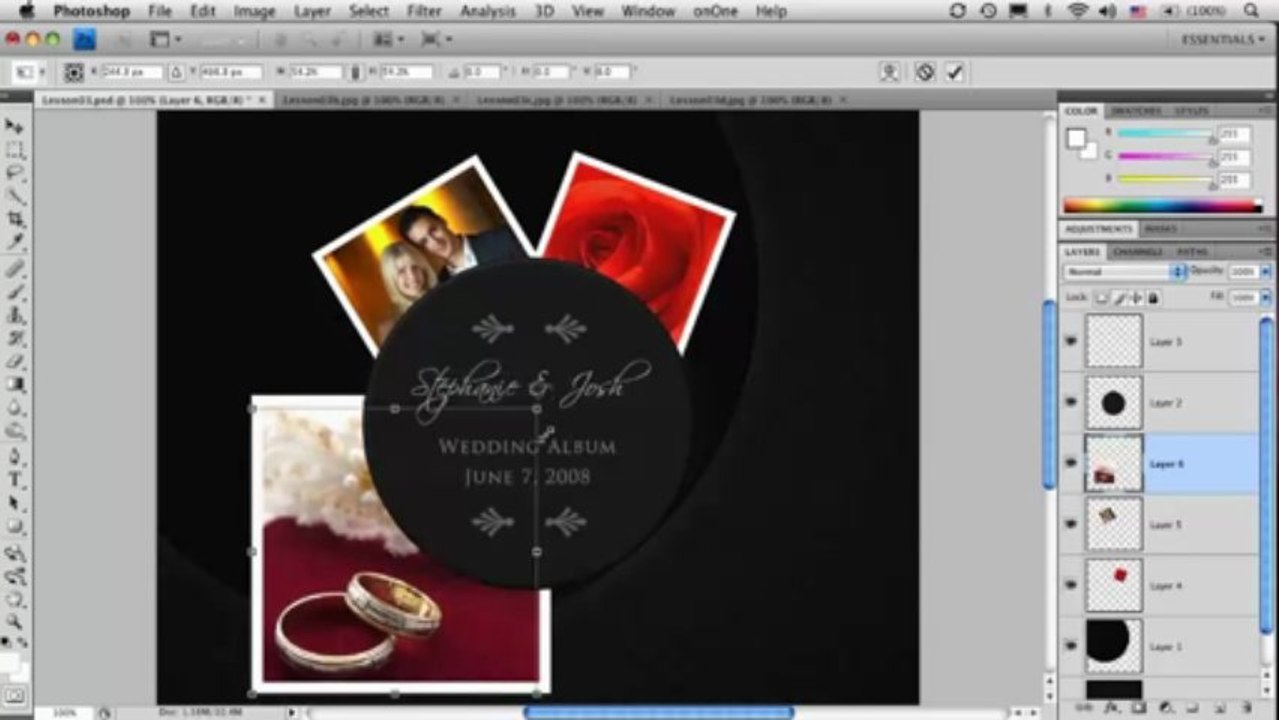1279x720 pixels.
Task: Select the Blur tool
Action: point(15,408)
